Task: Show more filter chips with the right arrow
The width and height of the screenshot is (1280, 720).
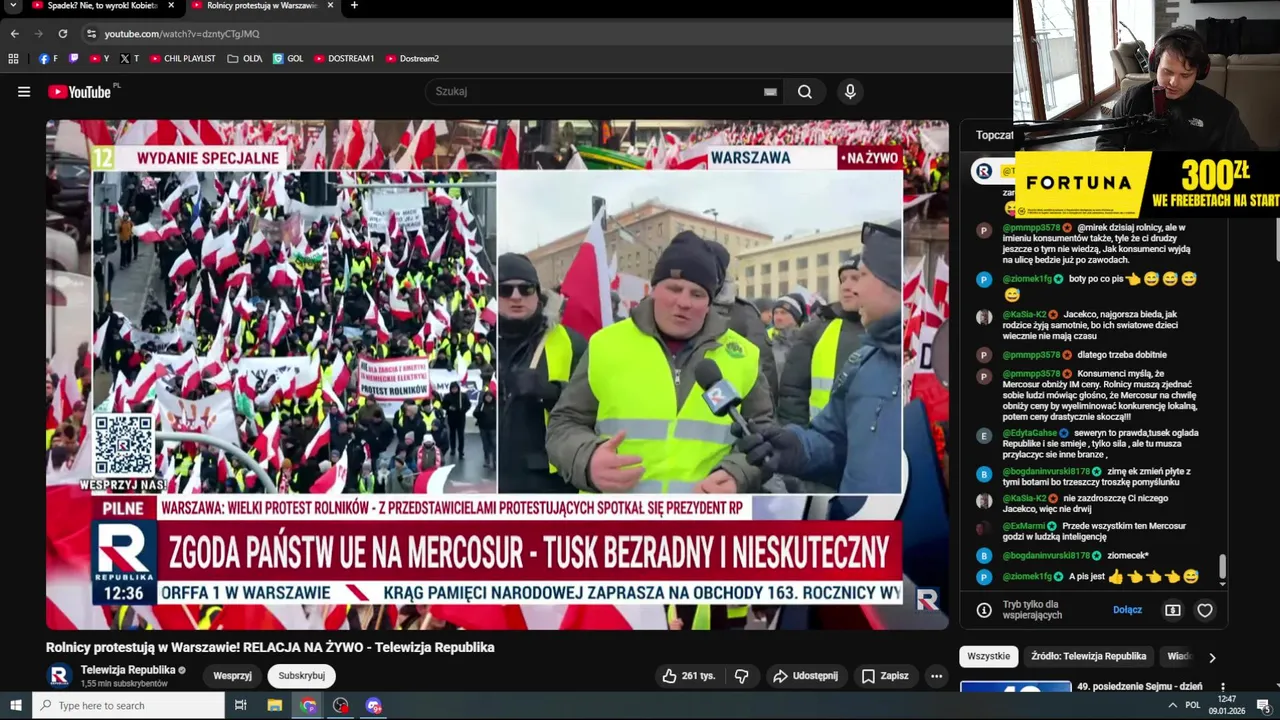Action: click(x=1212, y=657)
